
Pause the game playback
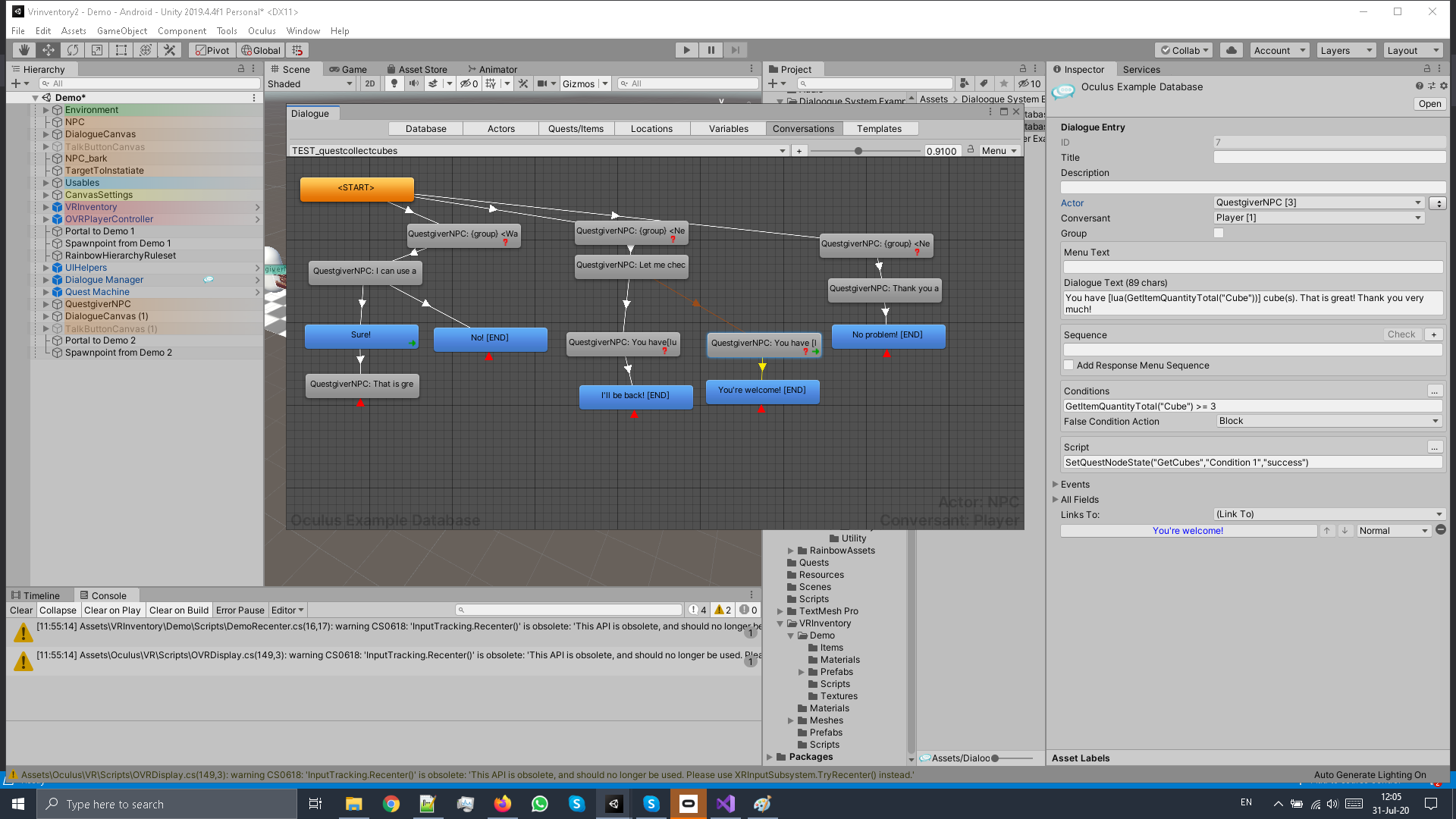pos(711,50)
